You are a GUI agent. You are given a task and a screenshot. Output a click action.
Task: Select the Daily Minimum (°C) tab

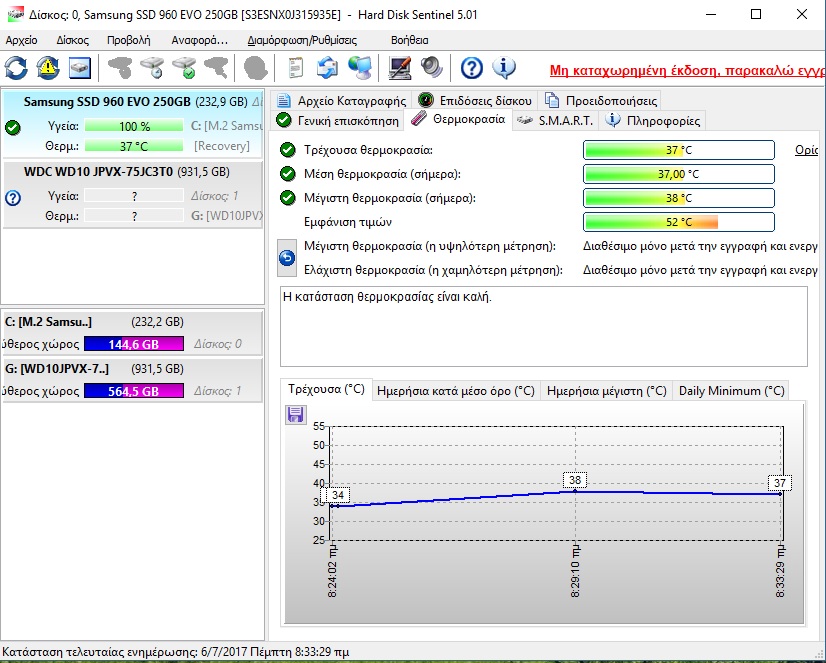click(x=731, y=391)
